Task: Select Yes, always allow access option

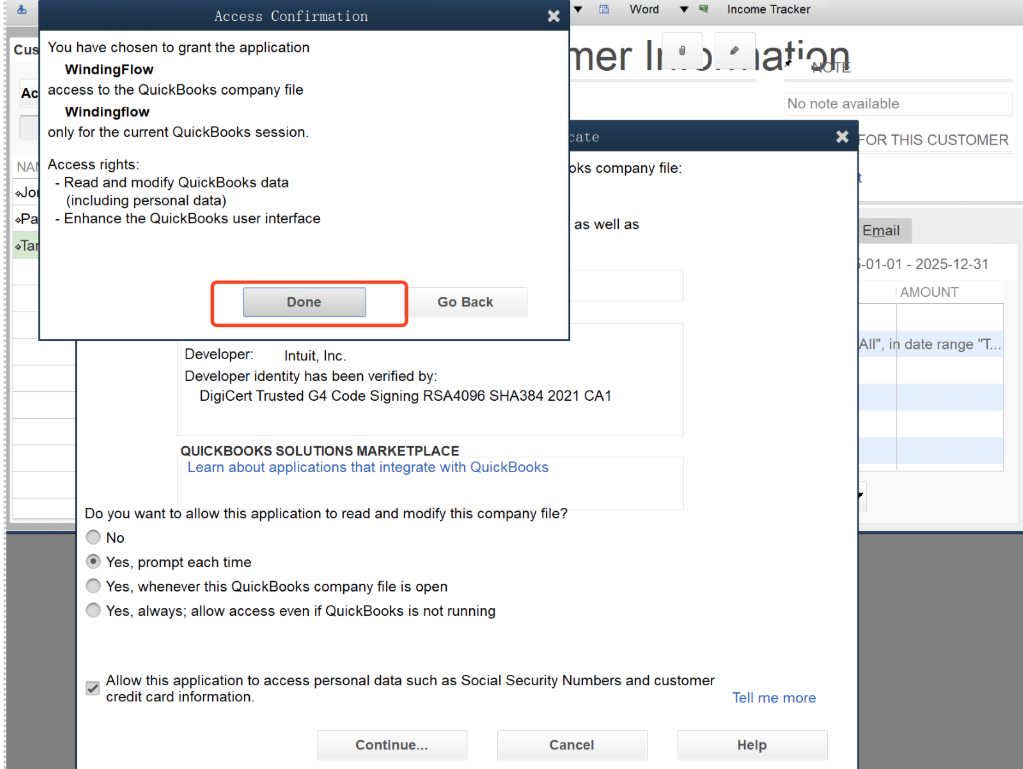Action: click(93, 611)
